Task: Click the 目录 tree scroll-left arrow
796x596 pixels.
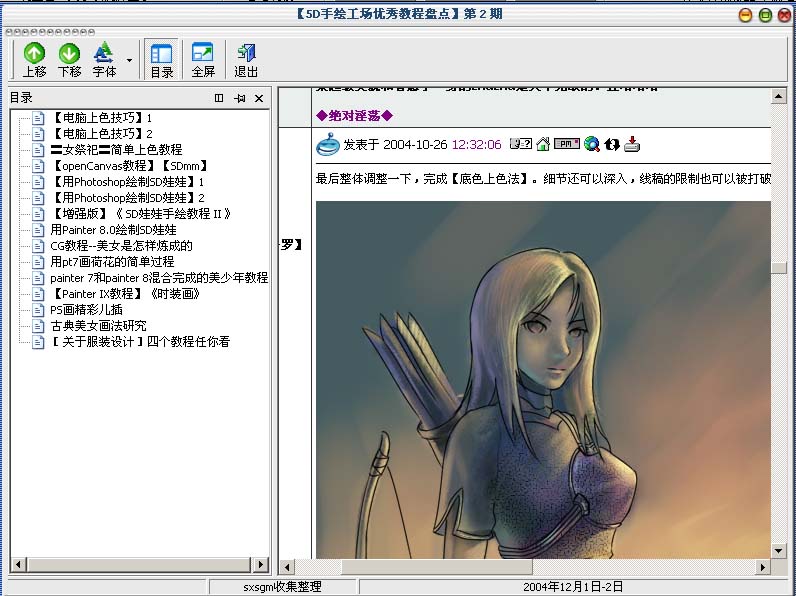Action: click(x=19, y=564)
